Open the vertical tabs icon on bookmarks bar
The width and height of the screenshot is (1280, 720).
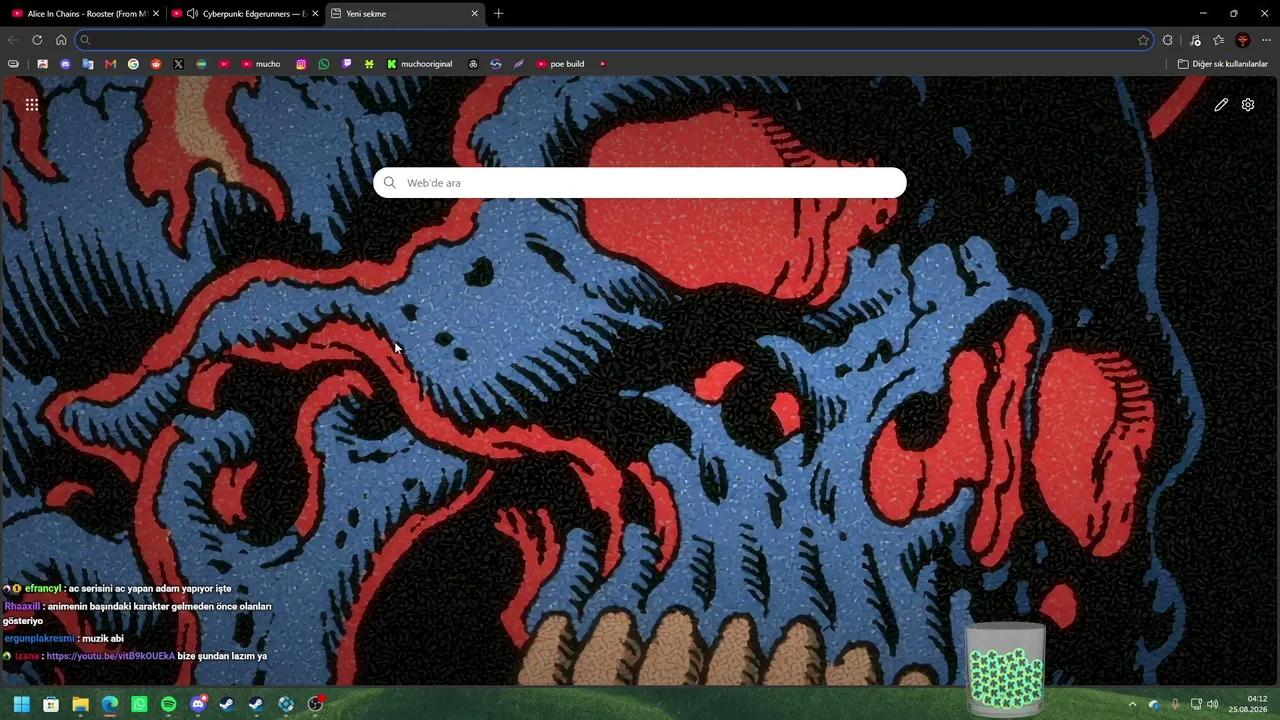click(13, 64)
